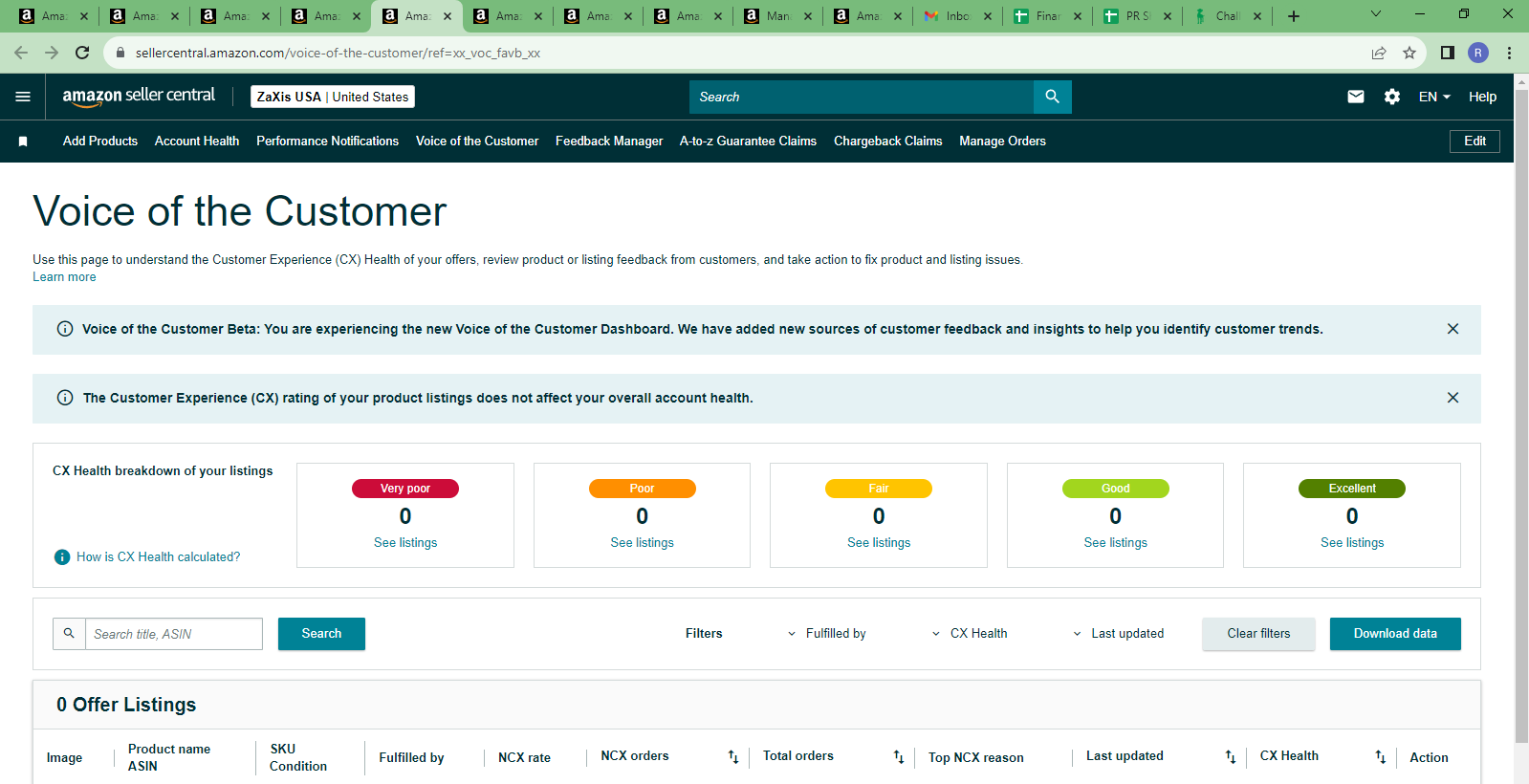Expand the Fulfilled by filter dropdown
Screen dimensions: 1529x784
(x=826, y=634)
